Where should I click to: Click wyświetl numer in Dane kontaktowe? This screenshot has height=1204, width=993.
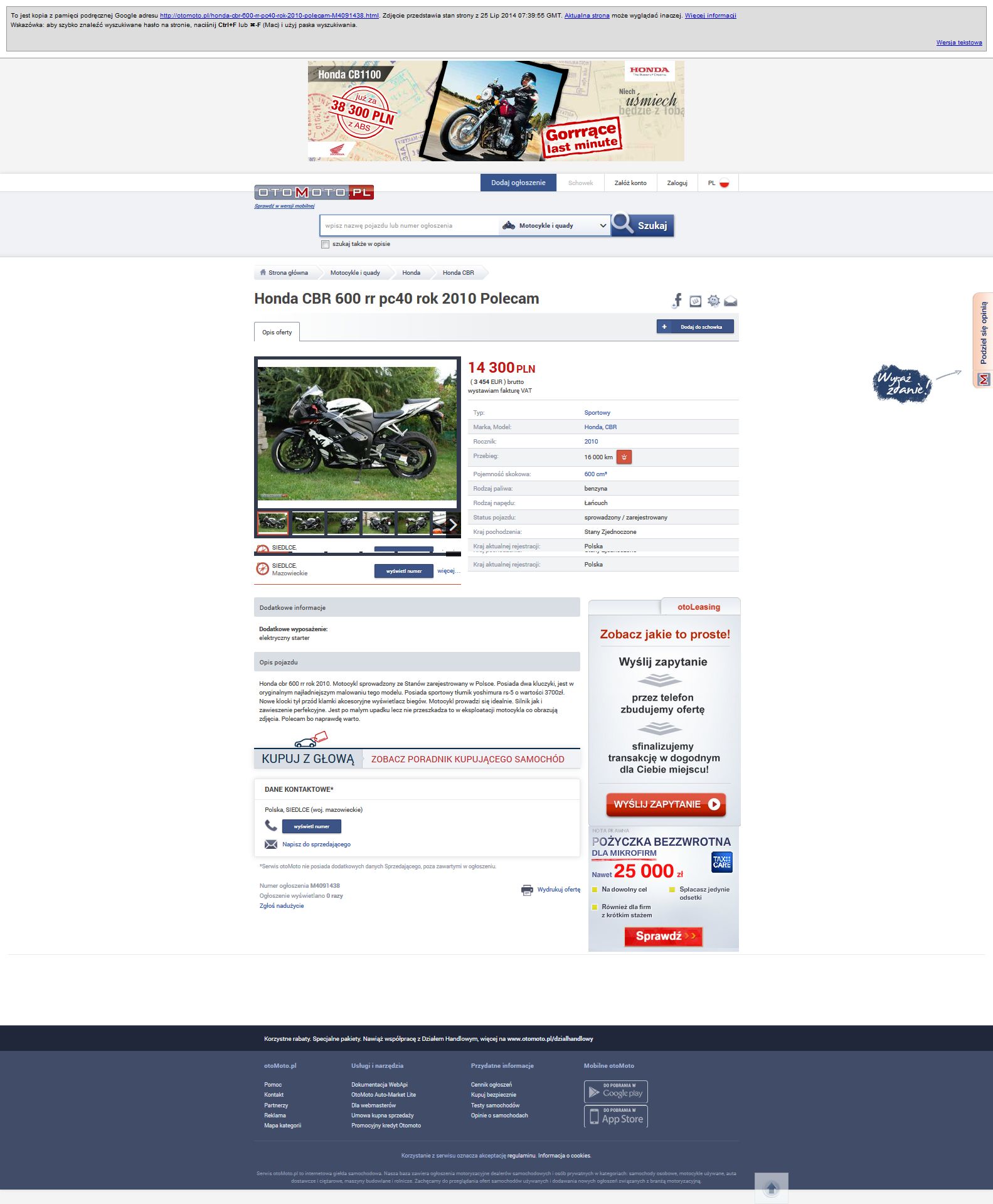312,826
